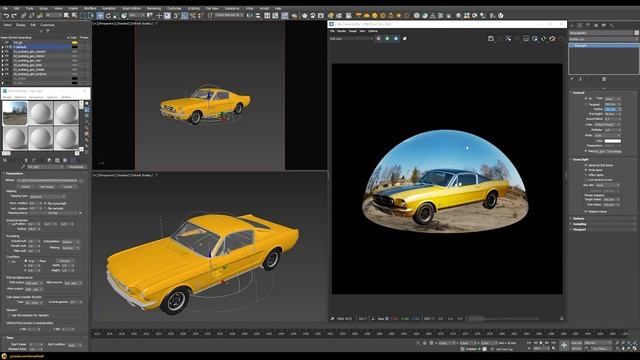Click the object color swatch beside name field
640x360 pixels.
pyautogui.click(x=636, y=33)
